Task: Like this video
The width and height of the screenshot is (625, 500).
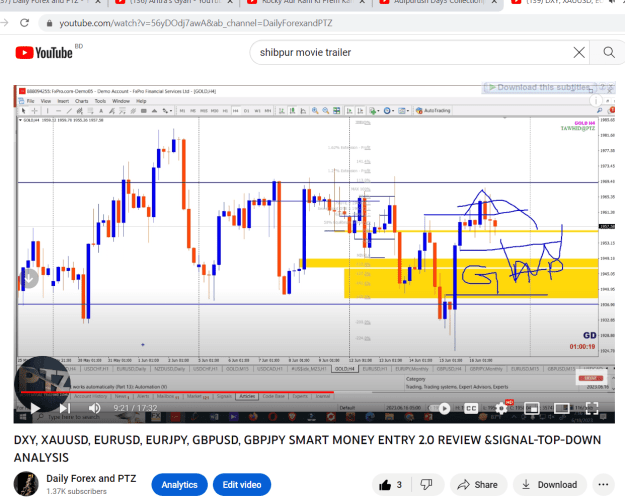Action: tap(391, 485)
